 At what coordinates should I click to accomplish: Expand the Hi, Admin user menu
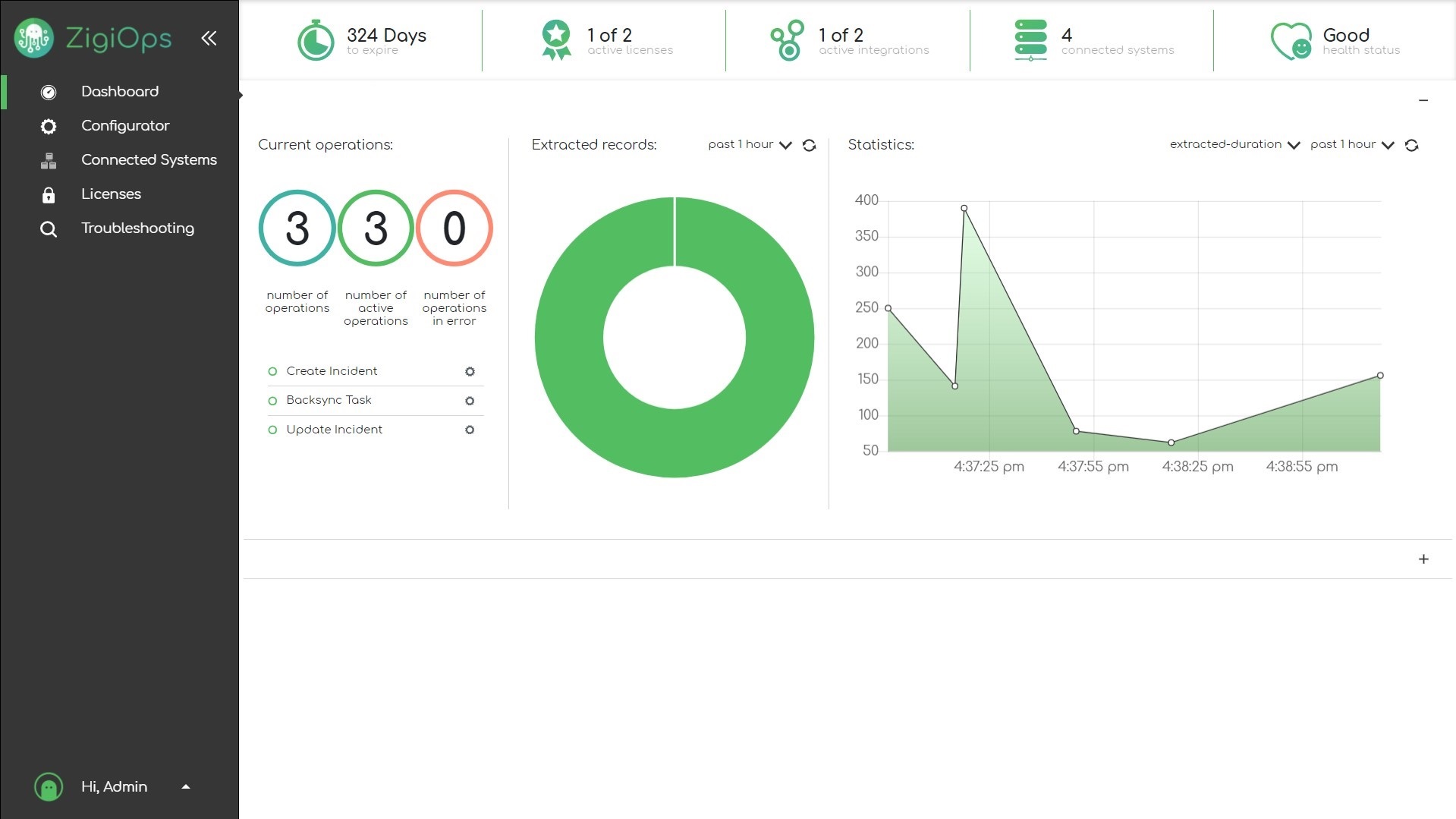(x=185, y=787)
